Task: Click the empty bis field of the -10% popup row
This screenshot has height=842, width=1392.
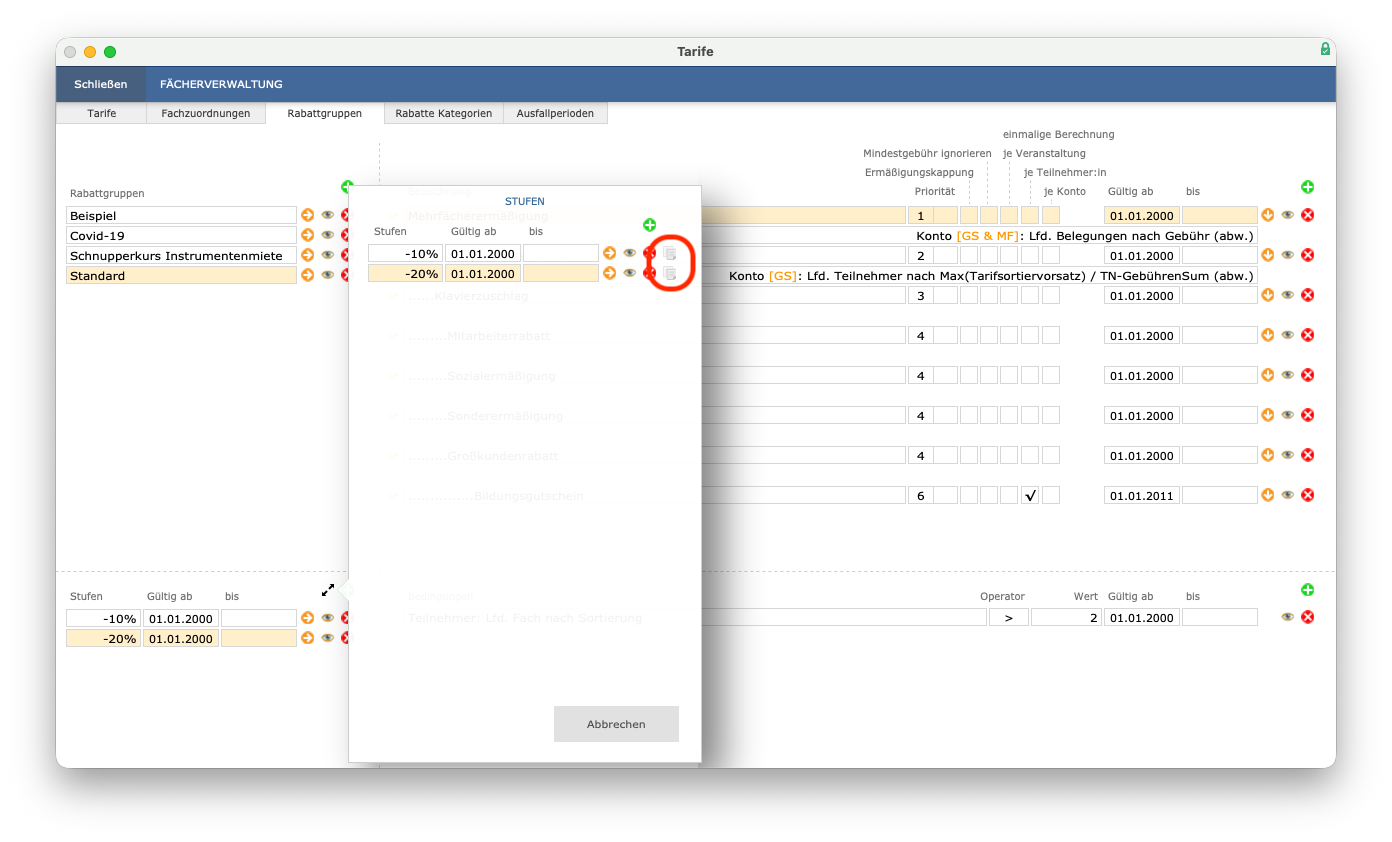Action: pos(560,254)
